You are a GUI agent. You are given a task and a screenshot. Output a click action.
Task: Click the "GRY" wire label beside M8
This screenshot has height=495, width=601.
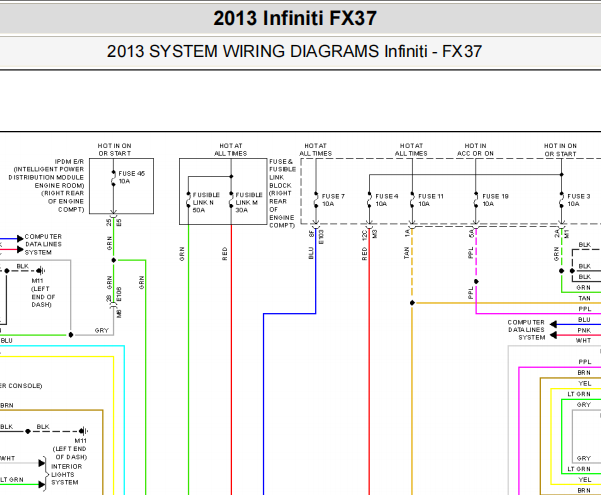pos(102,330)
